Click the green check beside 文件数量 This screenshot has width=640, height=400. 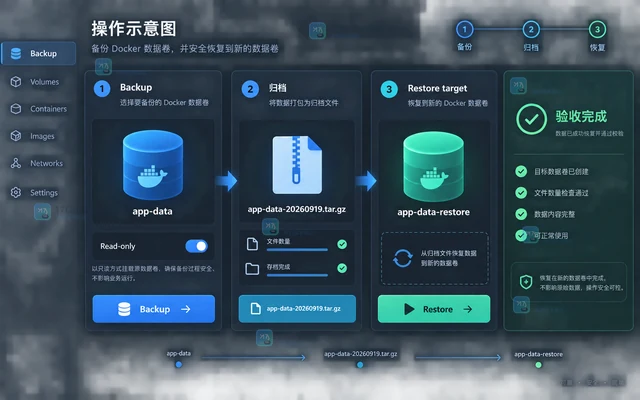tap(342, 244)
